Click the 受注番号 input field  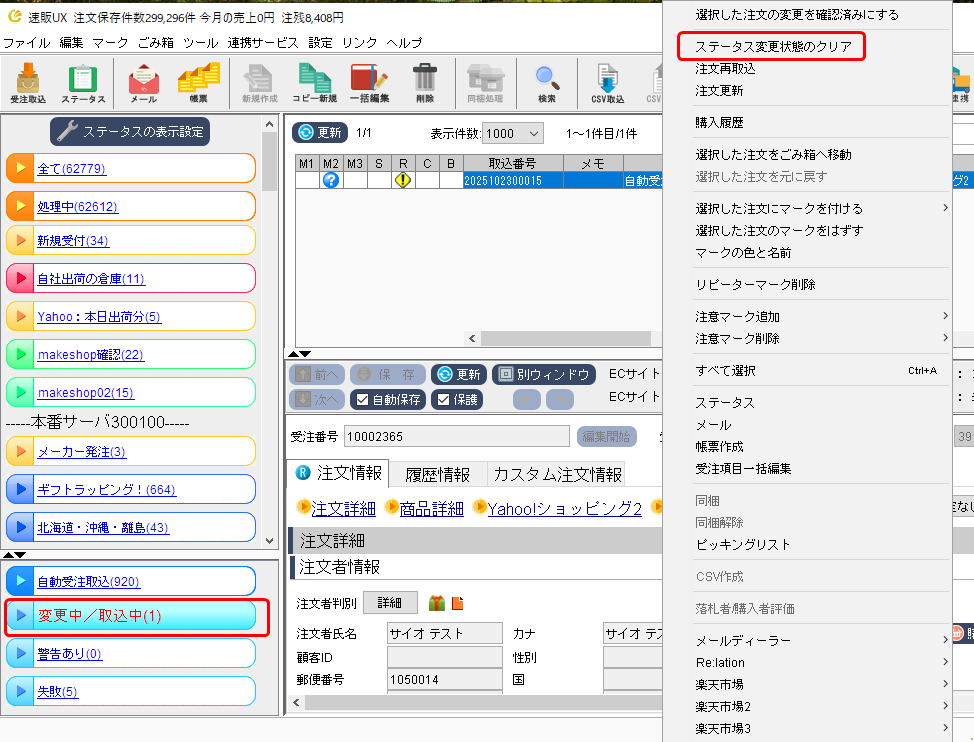coord(456,436)
